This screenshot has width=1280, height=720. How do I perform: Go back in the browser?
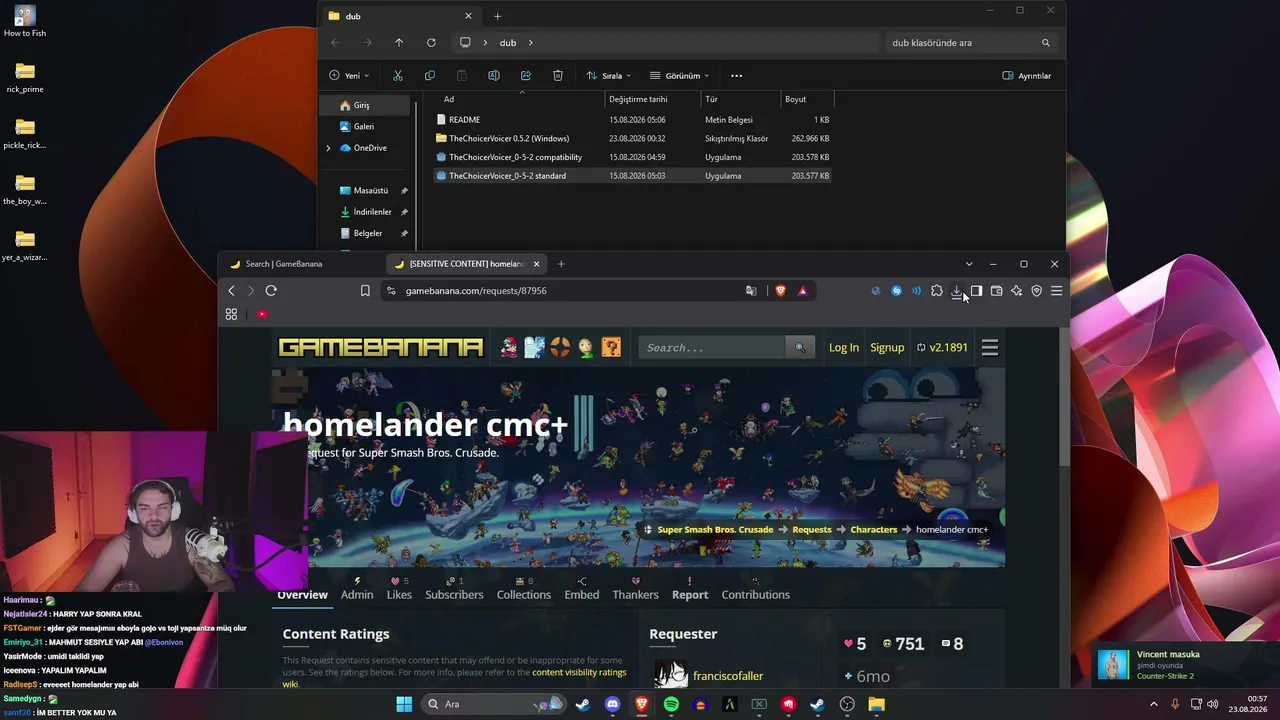coord(231,291)
